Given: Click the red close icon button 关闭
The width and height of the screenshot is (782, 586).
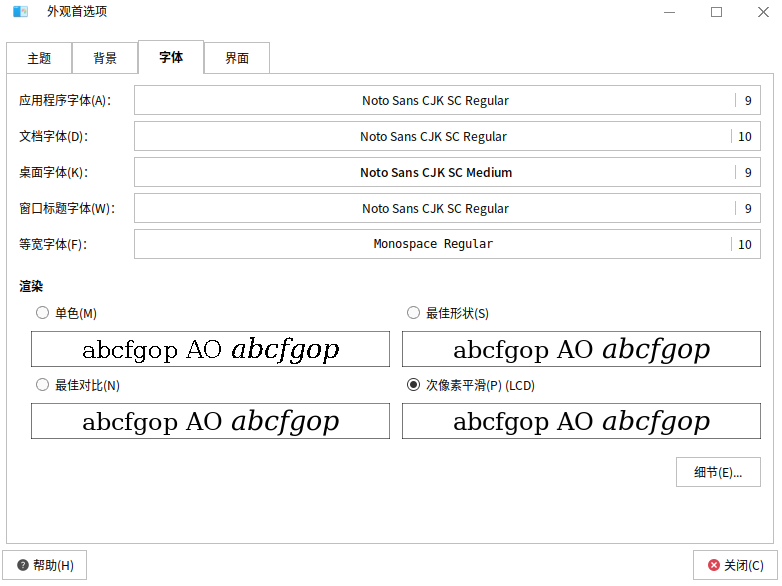Looking at the screenshot, I should pyautogui.click(x=735, y=565).
